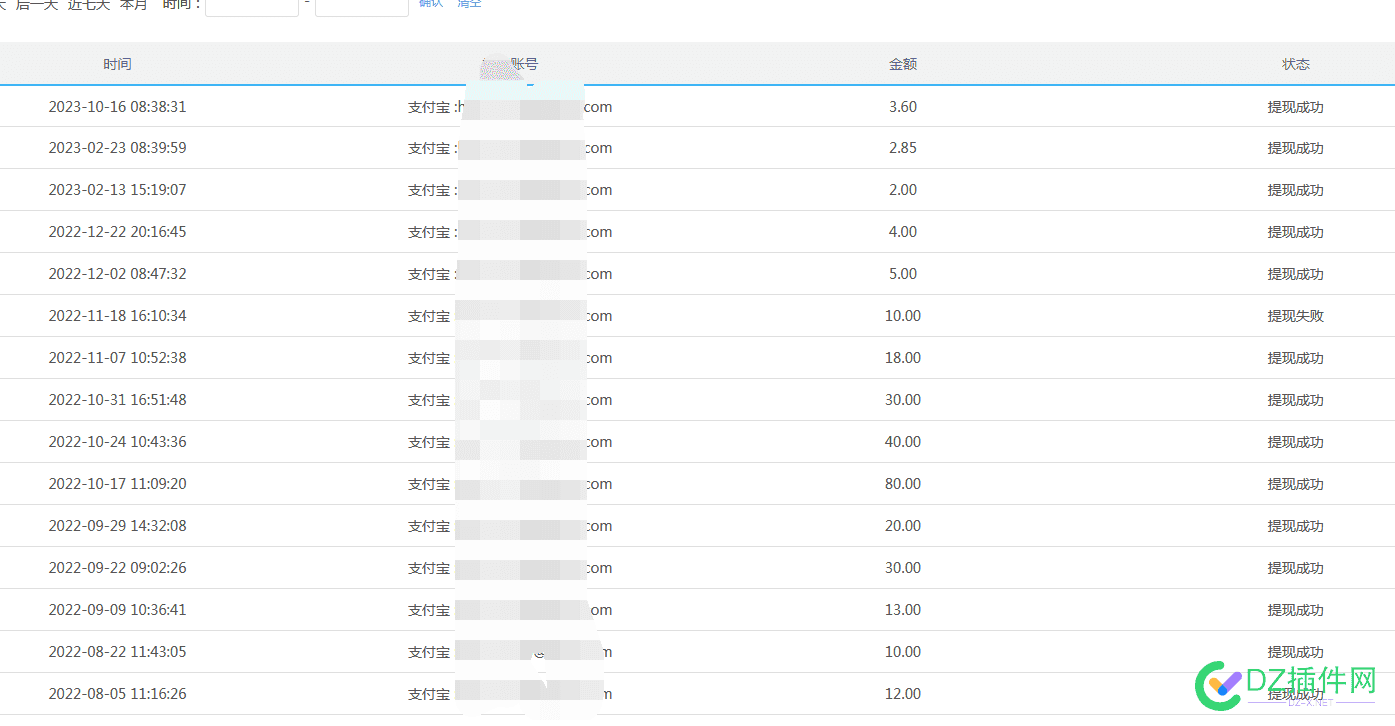
Task: Click the amount 80.00
Action: click(x=903, y=484)
